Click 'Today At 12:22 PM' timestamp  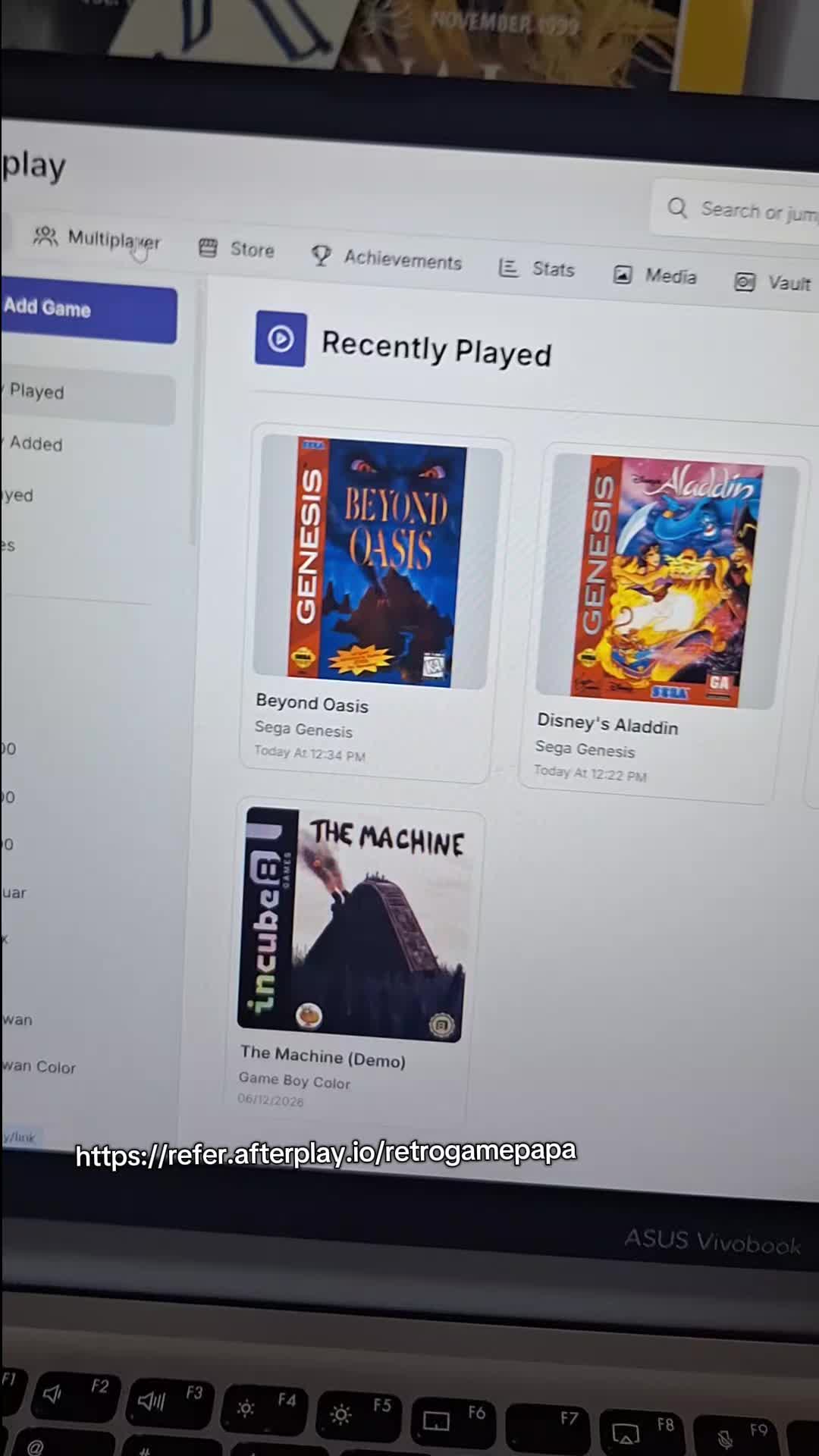tap(590, 773)
